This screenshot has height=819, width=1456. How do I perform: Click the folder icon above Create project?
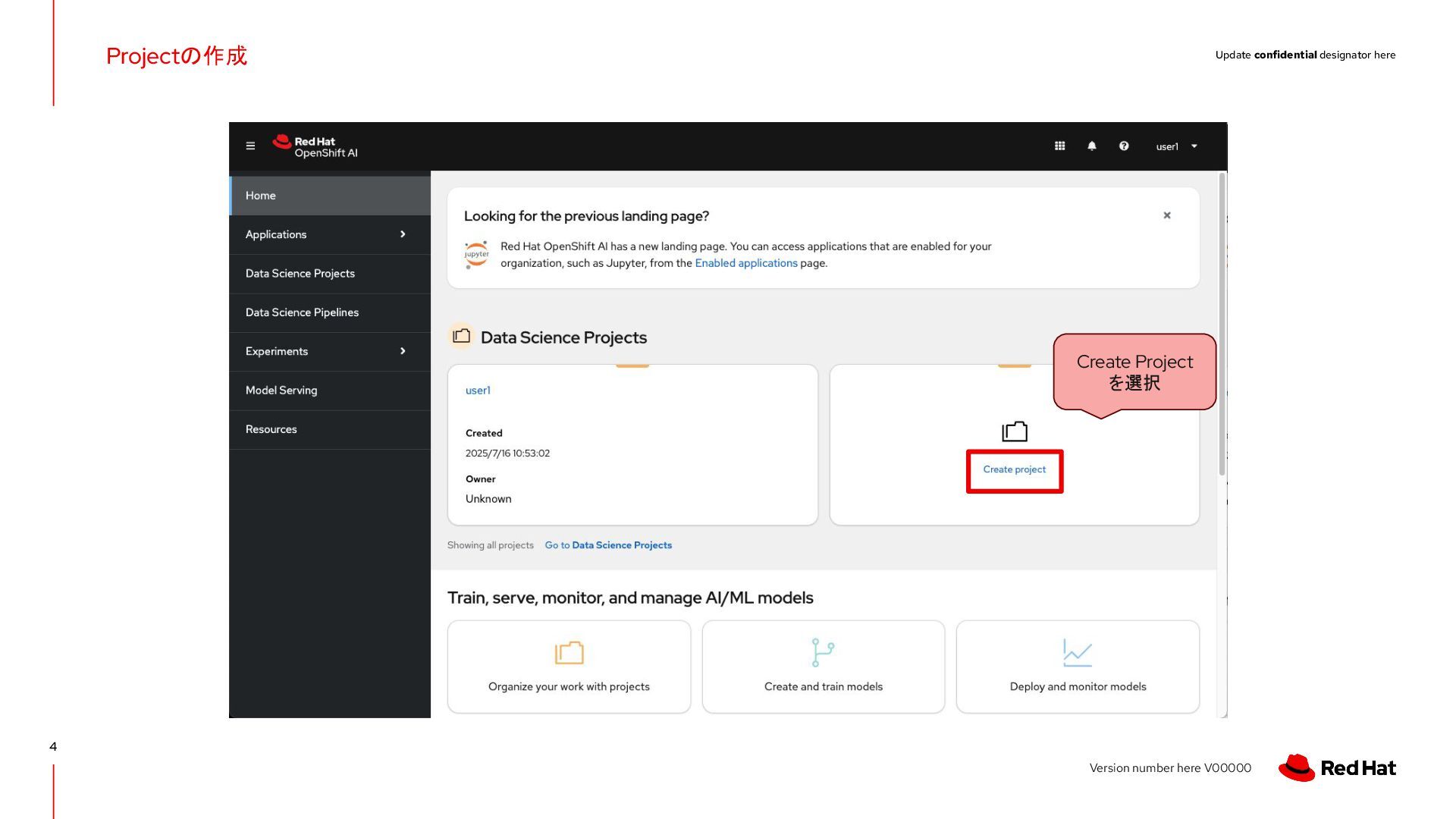(x=1015, y=431)
